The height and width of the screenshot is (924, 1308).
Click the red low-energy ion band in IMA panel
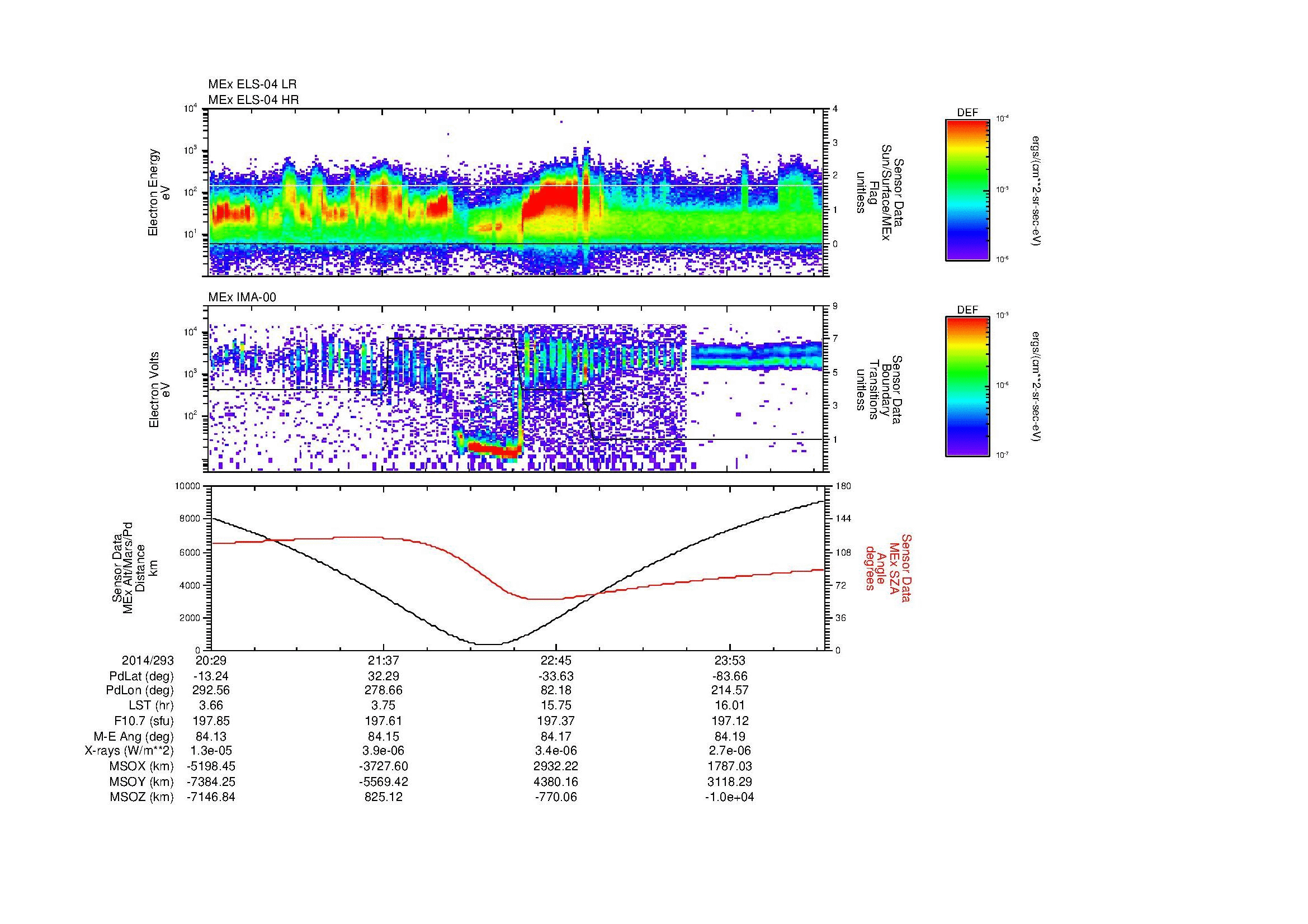pyautogui.click(x=493, y=451)
